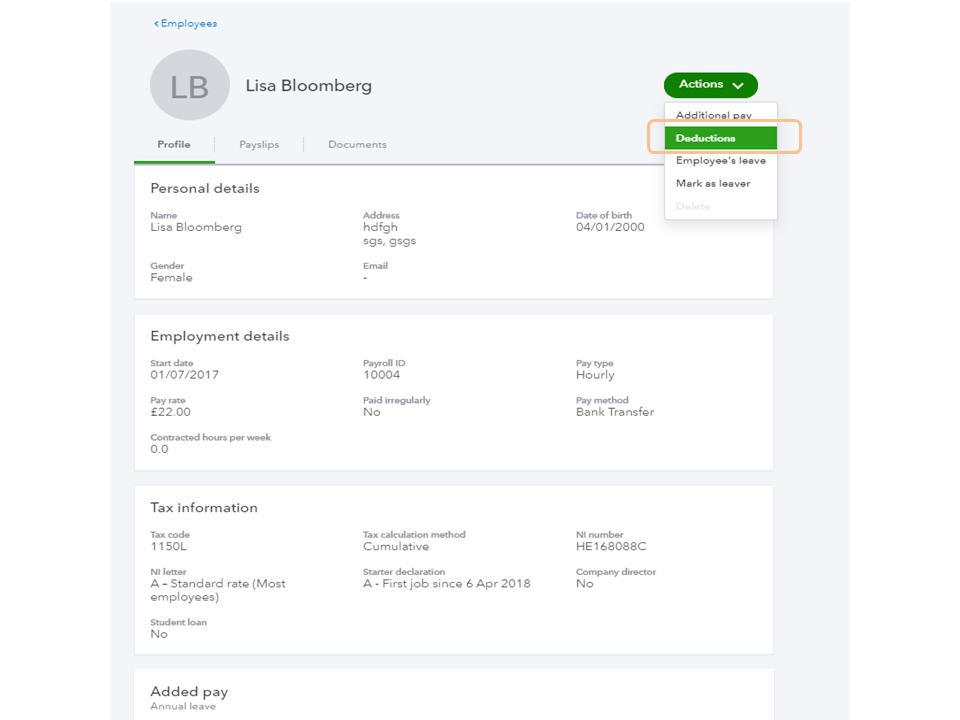Open the green Actions dropdown
The width and height of the screenshot is (960, 720).
710,85
